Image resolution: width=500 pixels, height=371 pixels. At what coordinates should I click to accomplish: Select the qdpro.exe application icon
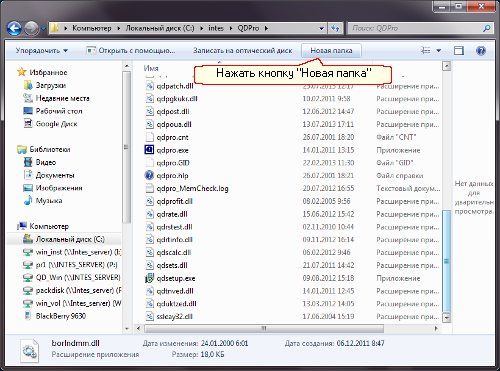pyautogui.click(x=149, y=150)
